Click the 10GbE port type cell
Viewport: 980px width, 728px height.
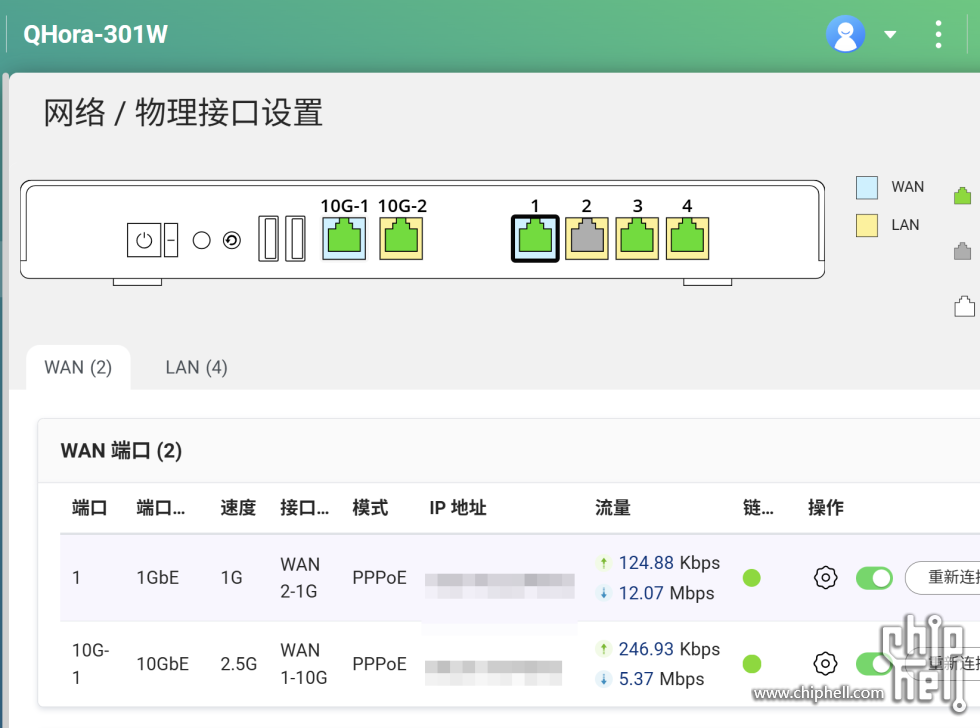(x=162, y=664)
